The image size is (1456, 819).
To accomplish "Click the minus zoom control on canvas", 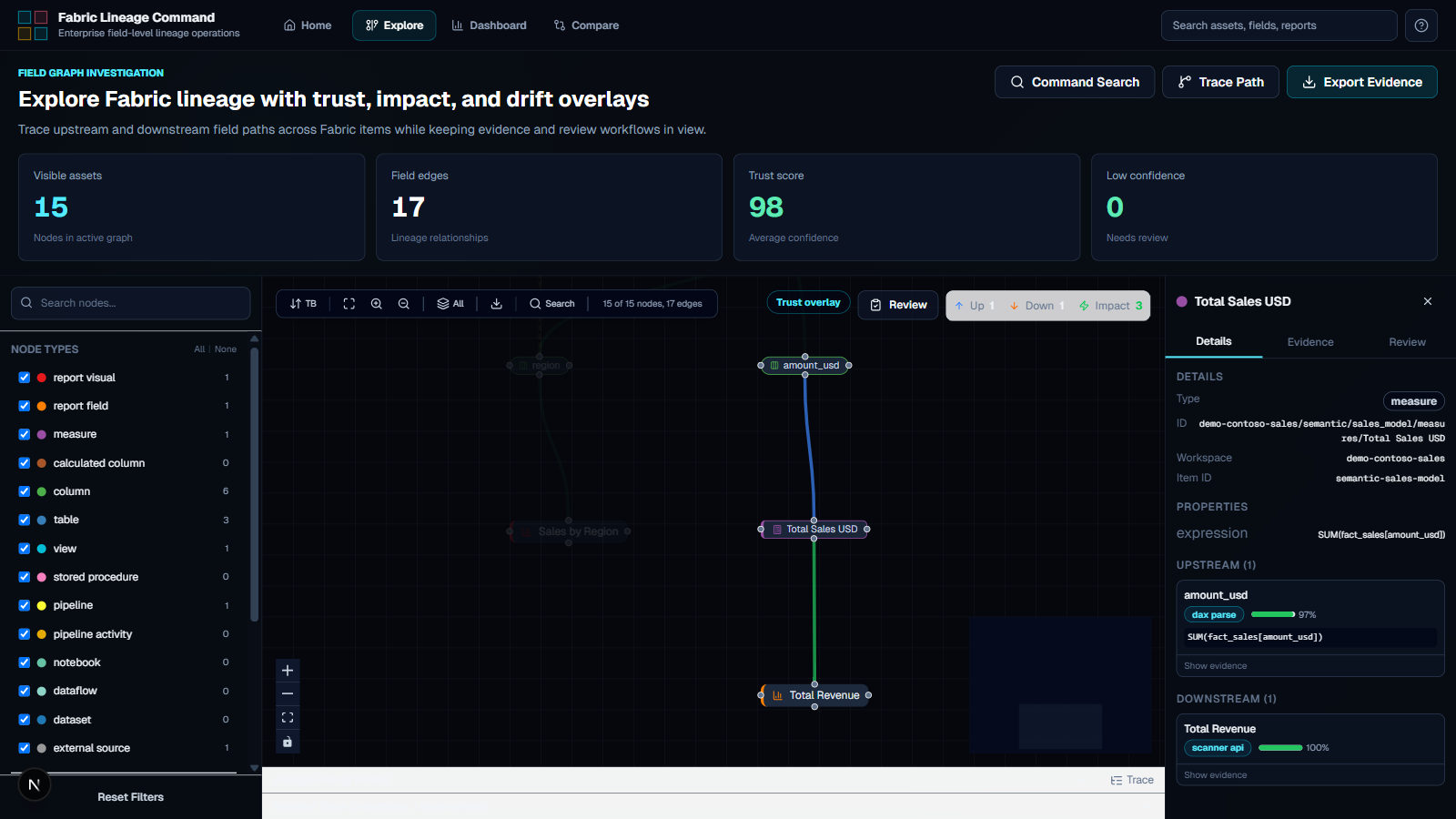I will pyautogui.click(x=288, y=694).
